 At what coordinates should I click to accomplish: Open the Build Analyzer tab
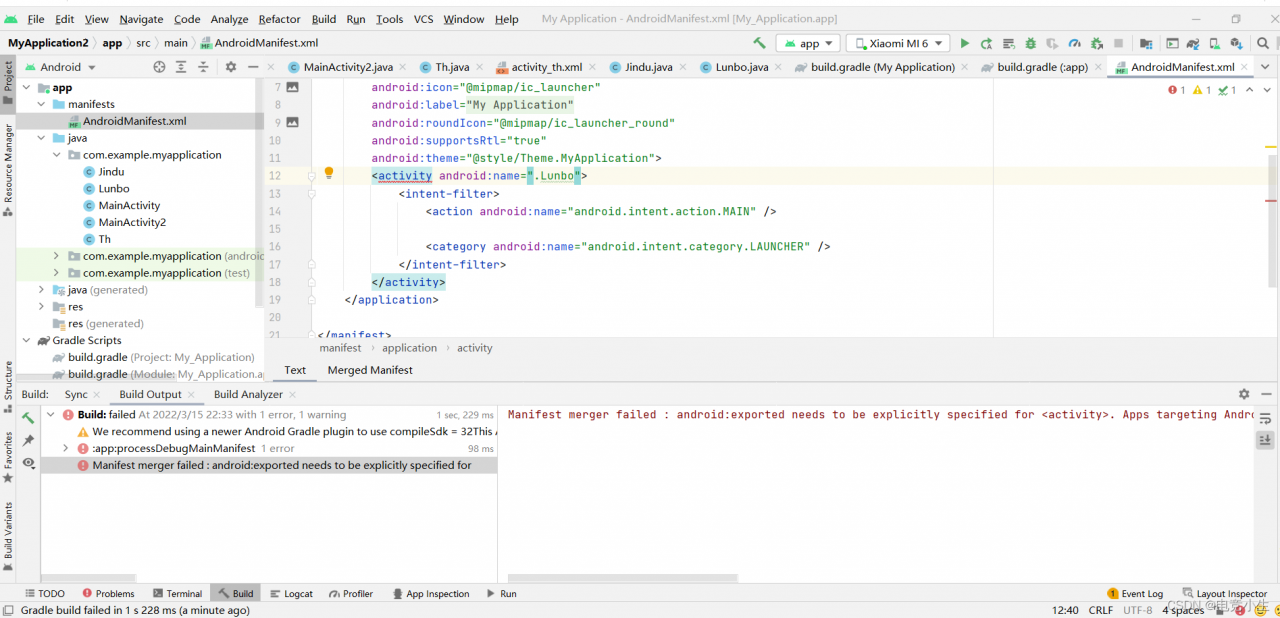coord(248,394)
